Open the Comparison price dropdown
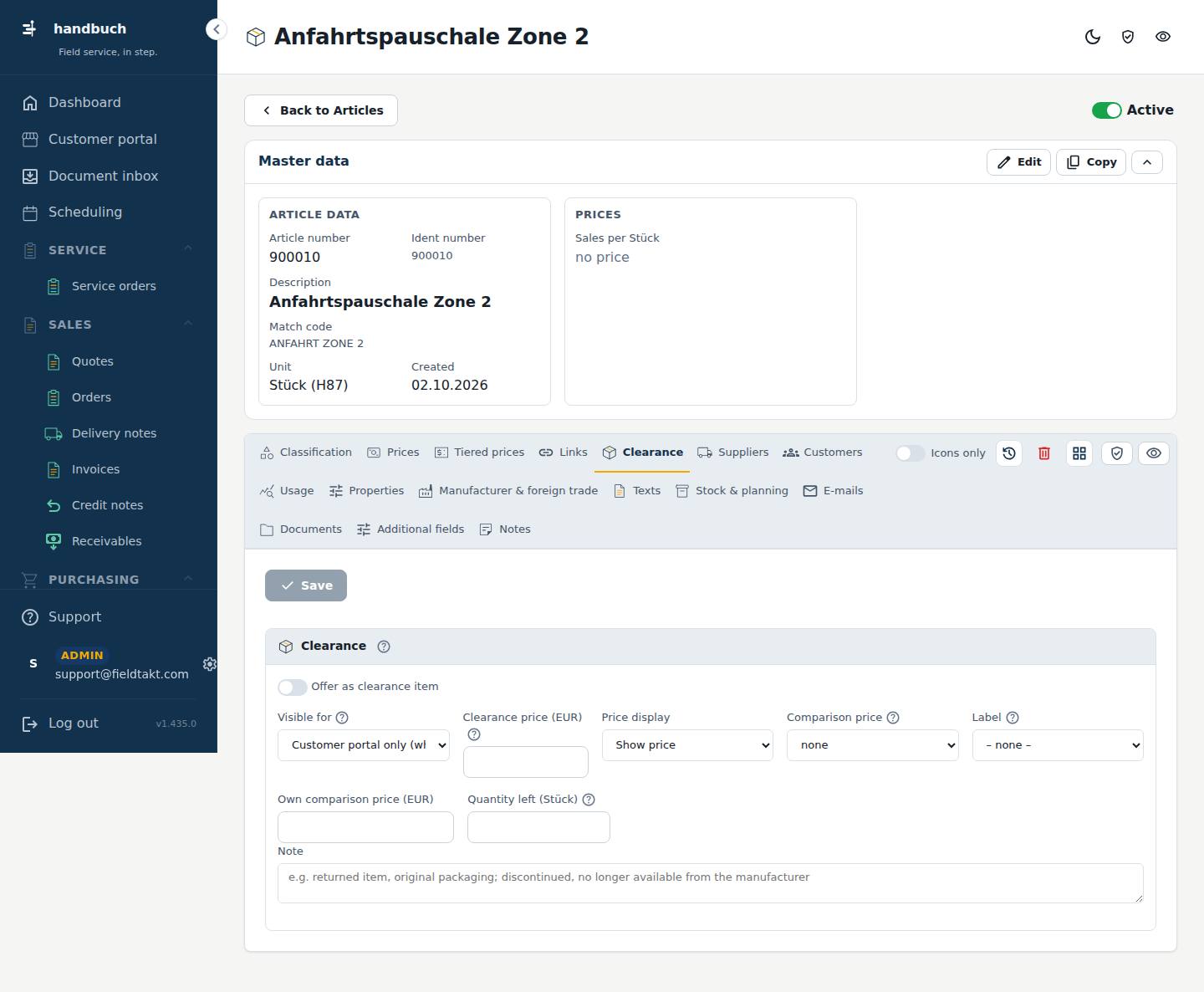Screen dimensions: 1204x992 click(873, 745)
